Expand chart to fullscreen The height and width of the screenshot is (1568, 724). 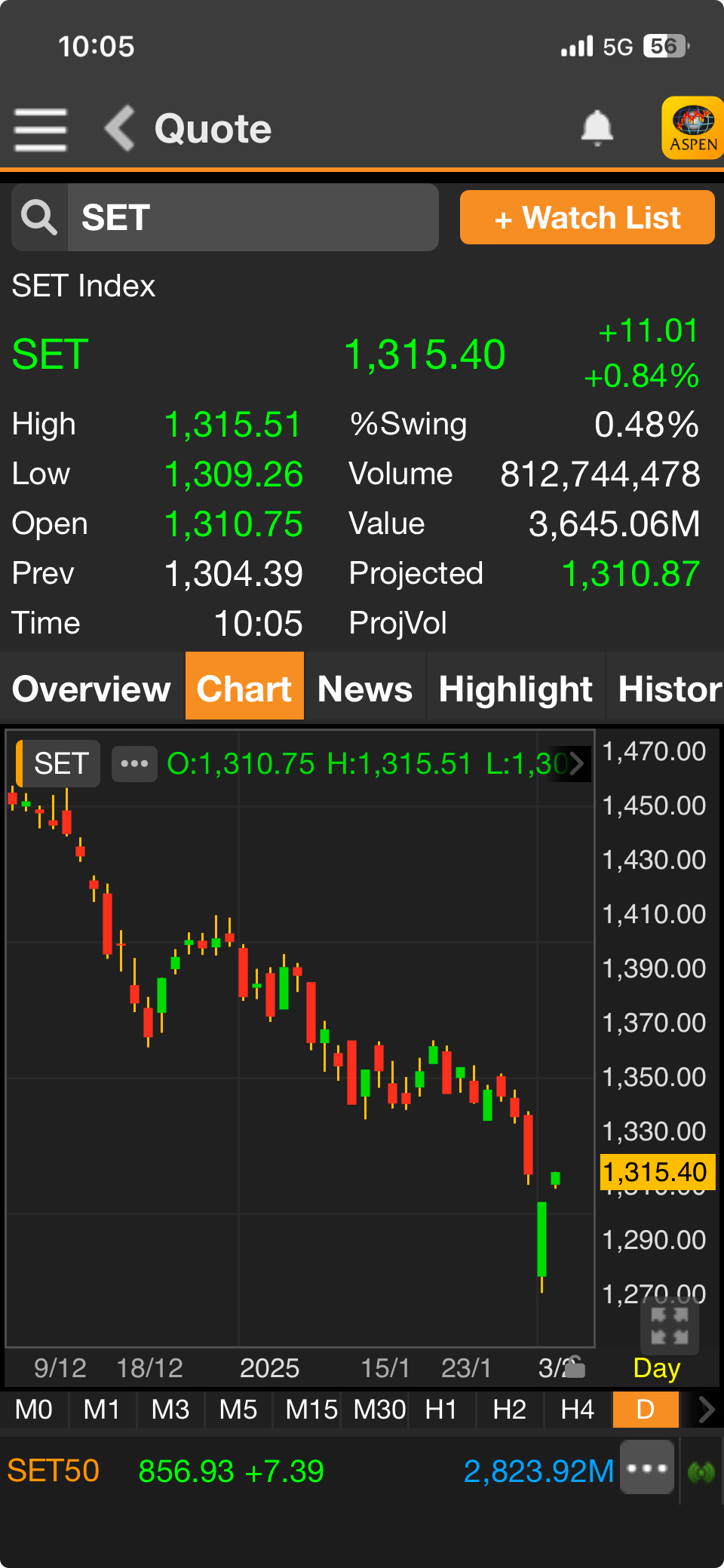669,1326
